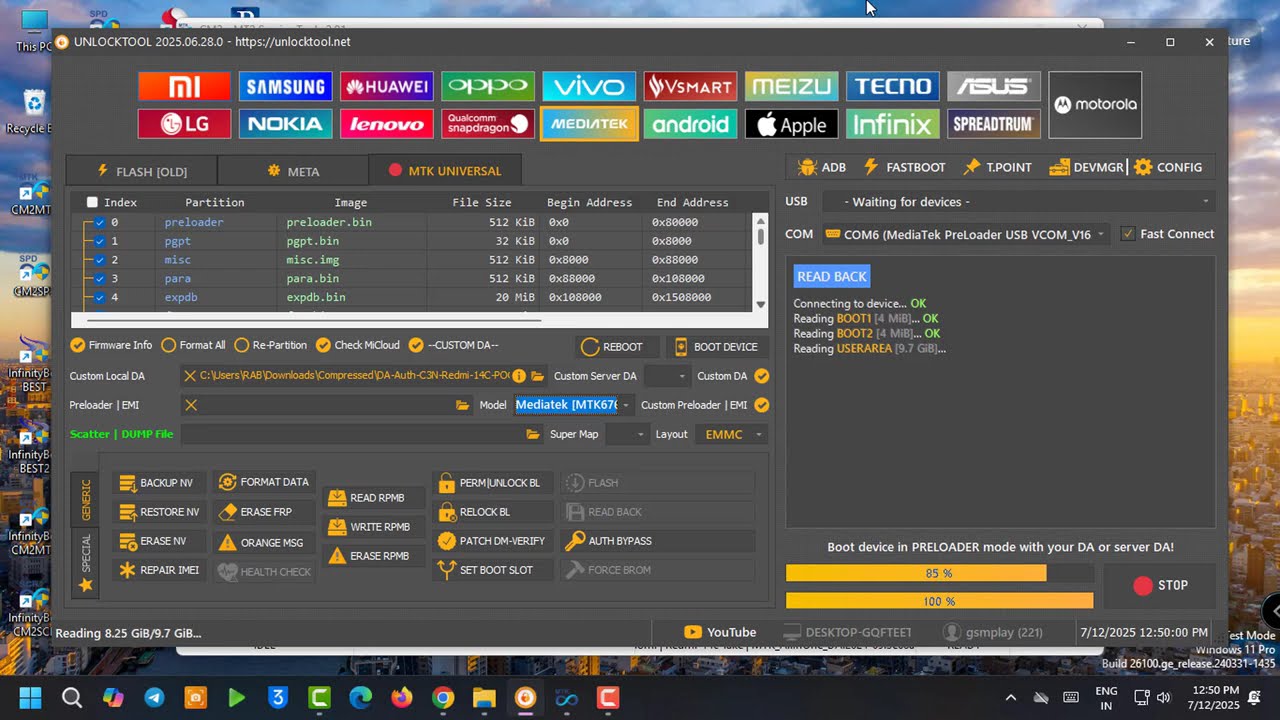Open the ADB tool
The width and height of the screenshot is (1280, 720).
coord(822,167)
